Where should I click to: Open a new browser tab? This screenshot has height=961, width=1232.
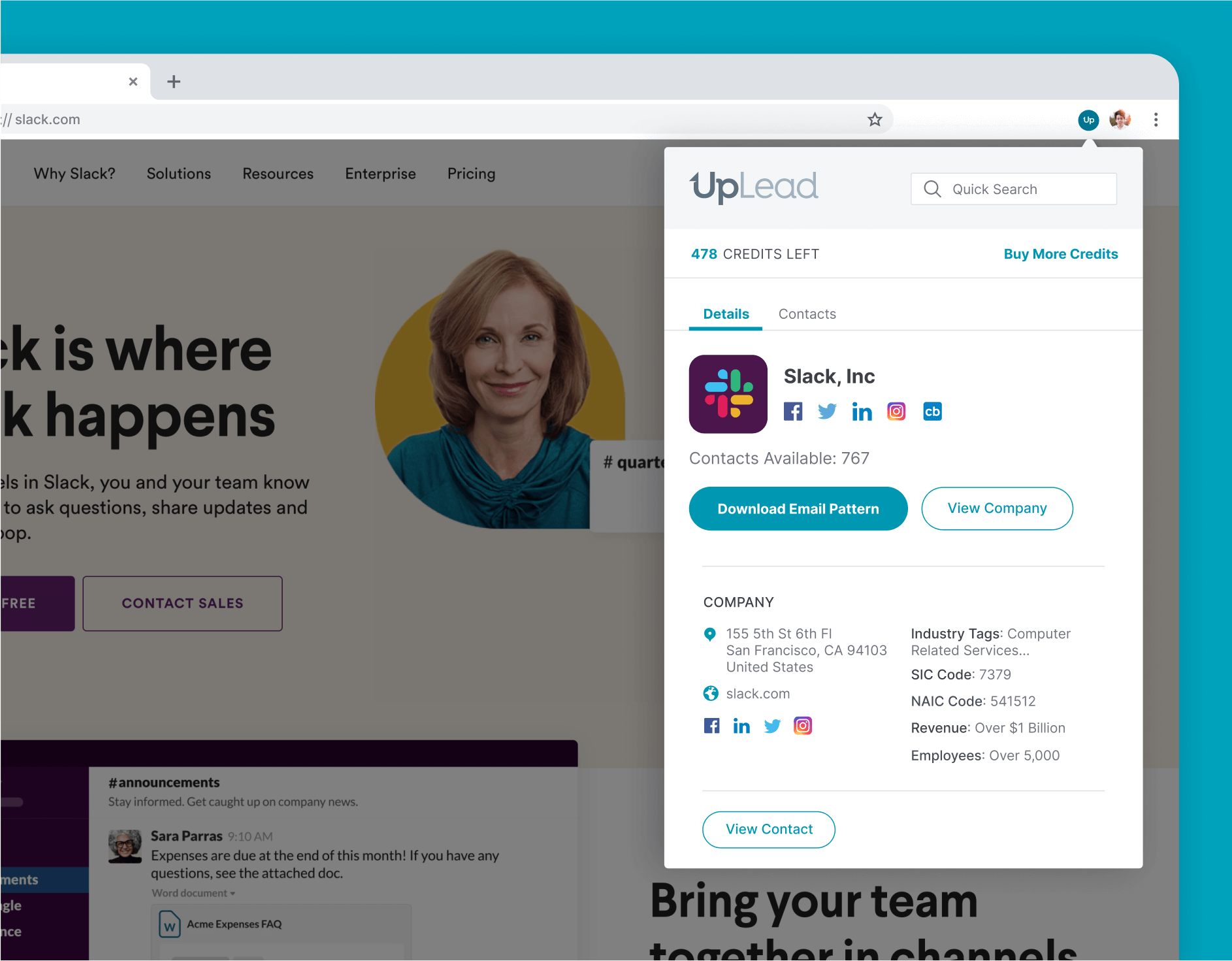pos(174,82)
